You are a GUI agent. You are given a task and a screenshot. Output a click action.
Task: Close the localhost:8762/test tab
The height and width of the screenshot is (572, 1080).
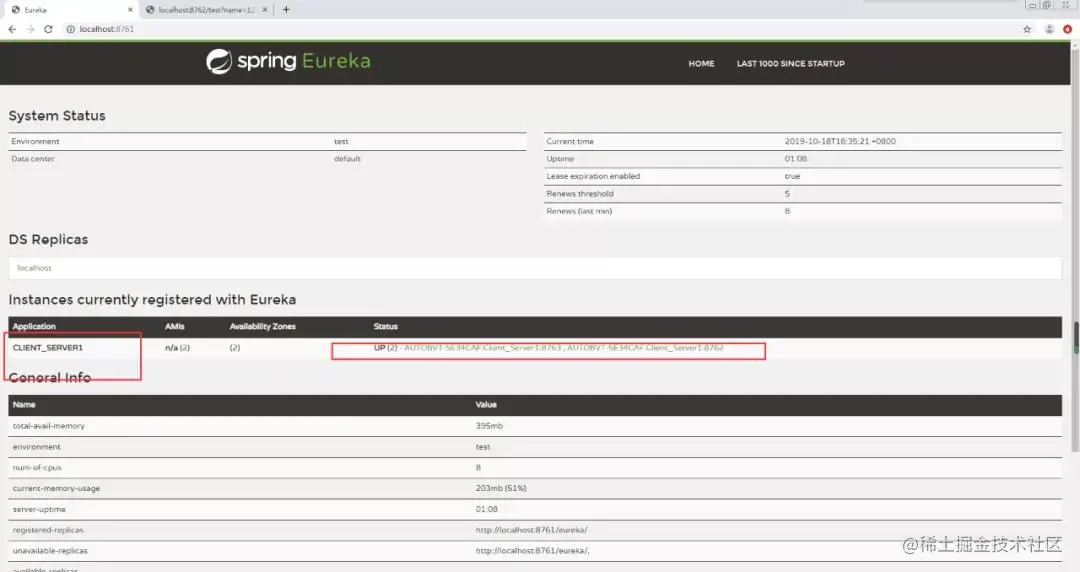264,10
